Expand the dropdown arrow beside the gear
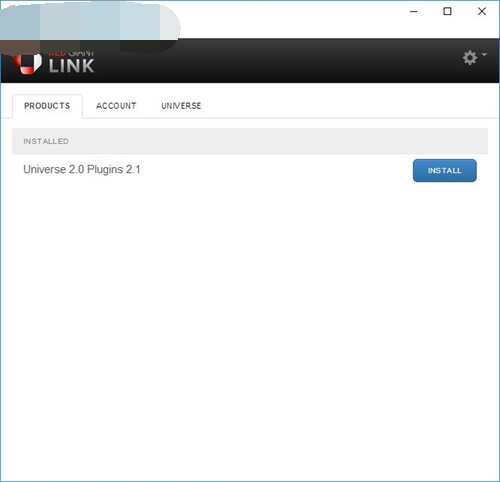The width and height of the screenshot is (500, 482). 484,54
